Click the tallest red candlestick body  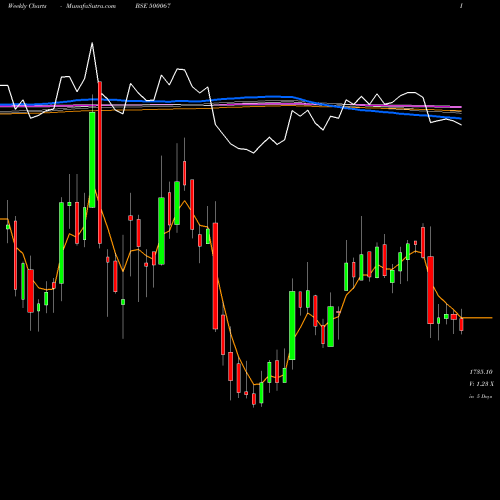coord(100,163)
